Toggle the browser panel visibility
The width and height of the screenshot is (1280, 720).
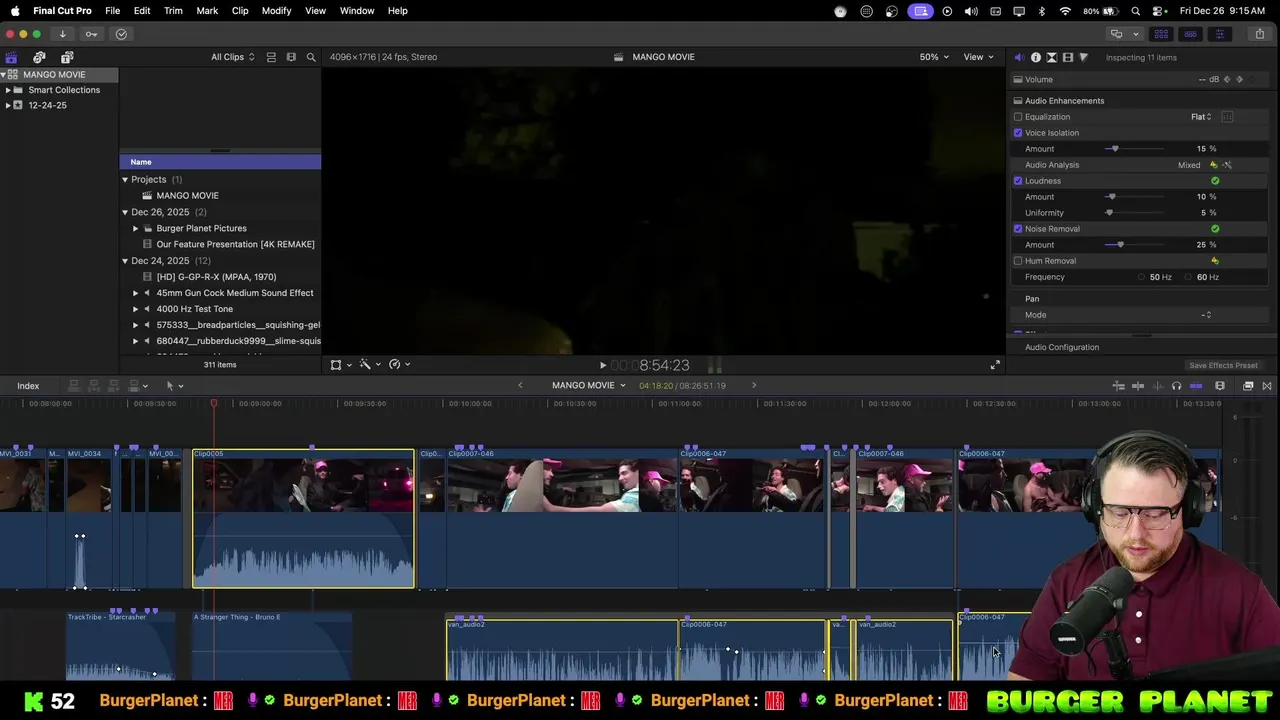[x=1161, y=34]
